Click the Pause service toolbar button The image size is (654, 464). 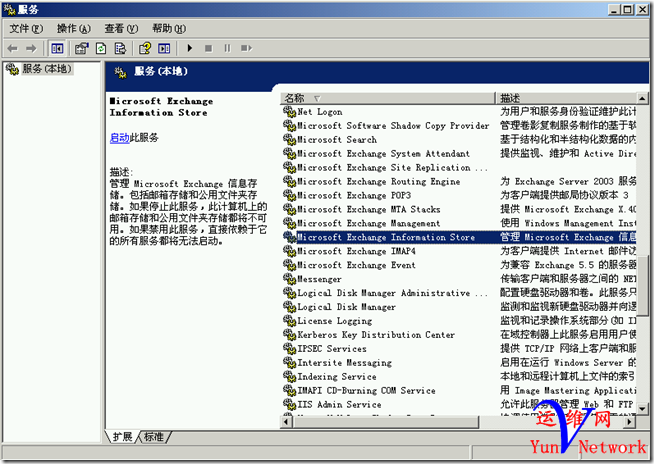(227, 48)
